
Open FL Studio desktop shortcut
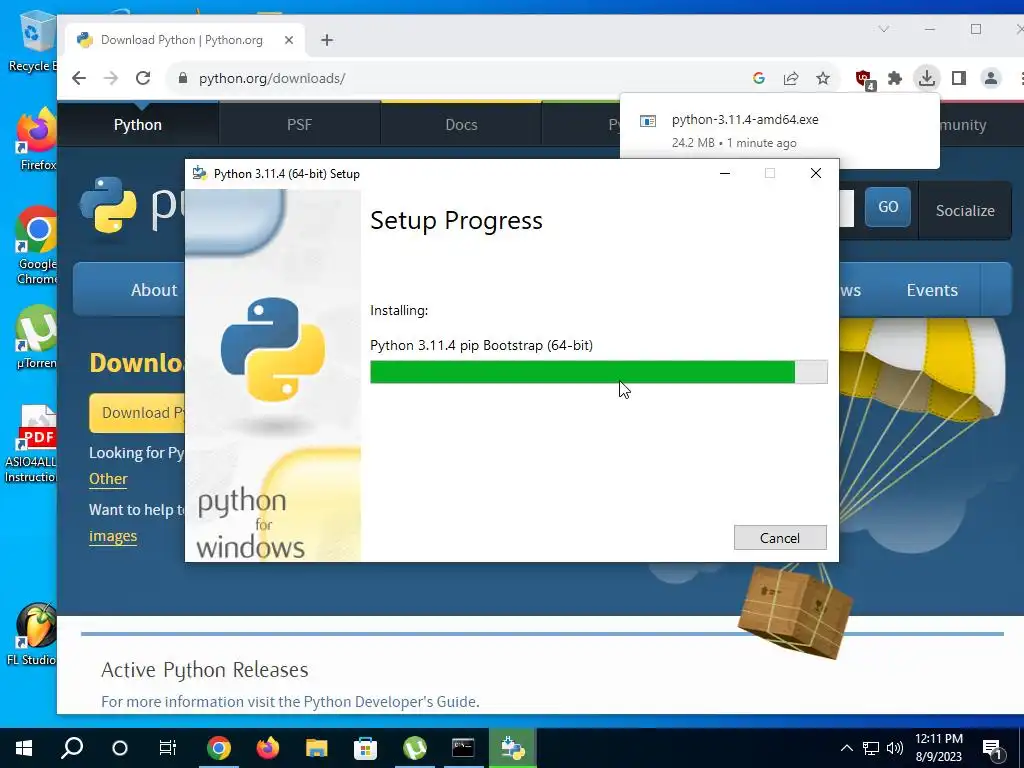tap(33, 634)
